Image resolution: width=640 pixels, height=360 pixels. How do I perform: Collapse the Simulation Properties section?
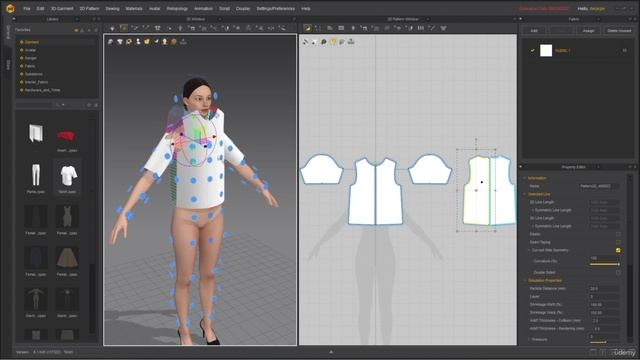(525, 280)
